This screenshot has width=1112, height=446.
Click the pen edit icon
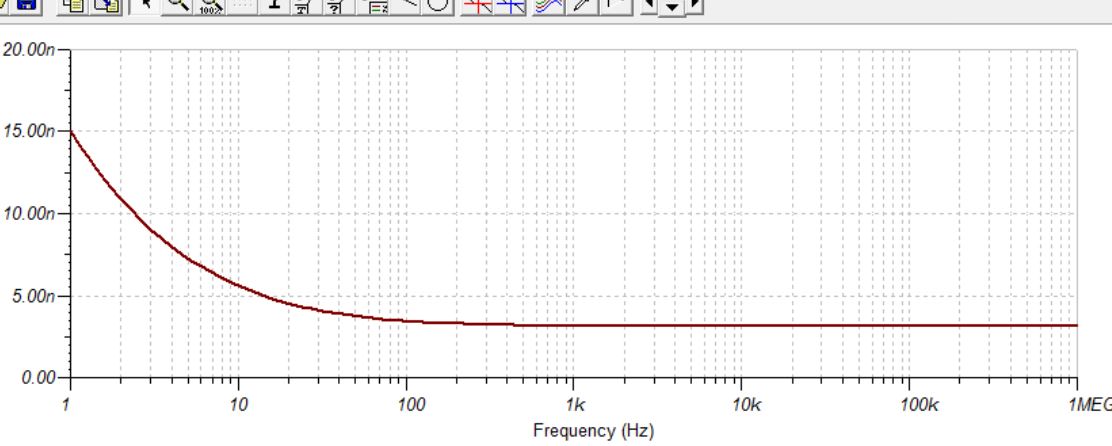pyautogui.click(x=582, y=5)
